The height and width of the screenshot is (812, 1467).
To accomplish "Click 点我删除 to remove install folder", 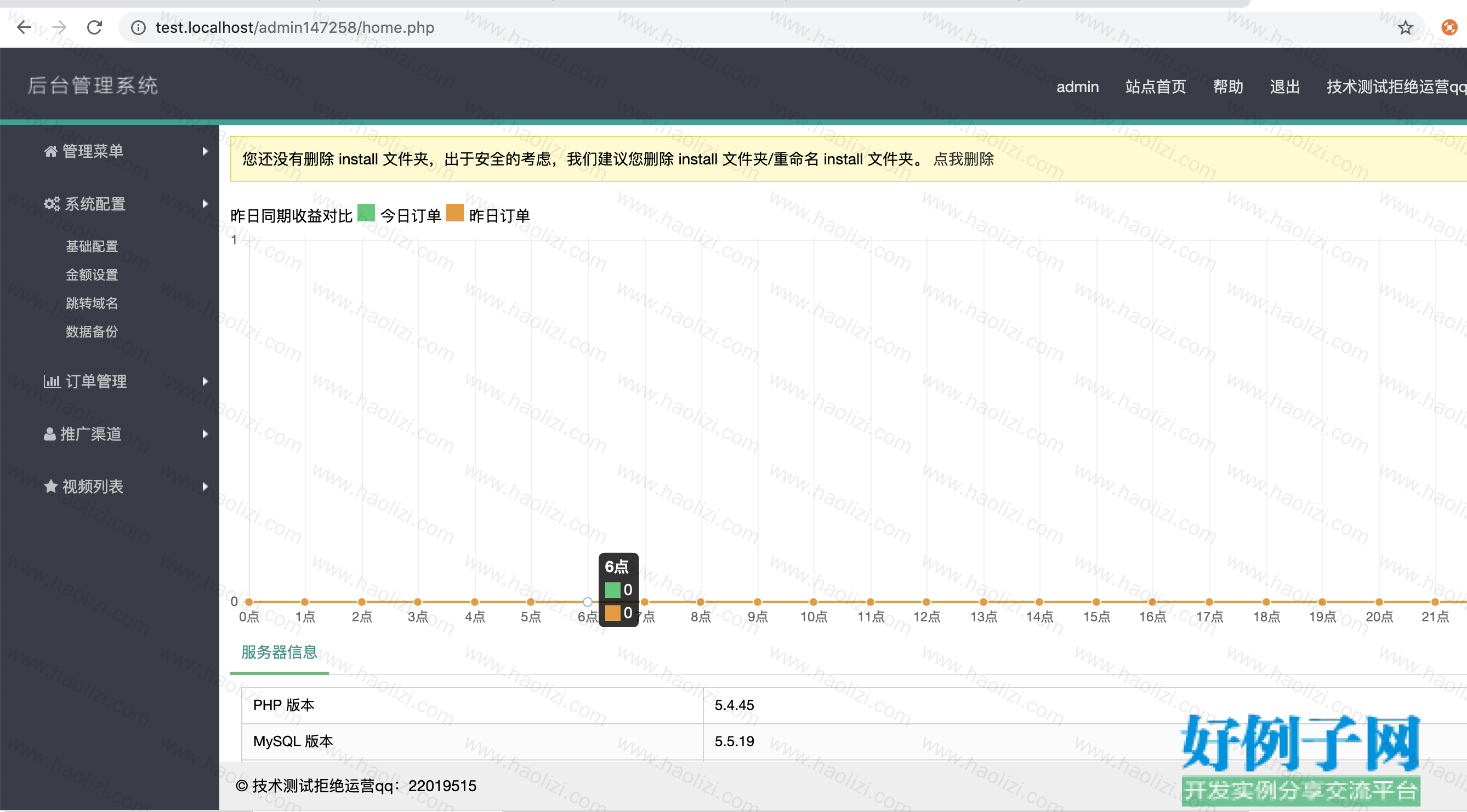I will tap(964, 159).
